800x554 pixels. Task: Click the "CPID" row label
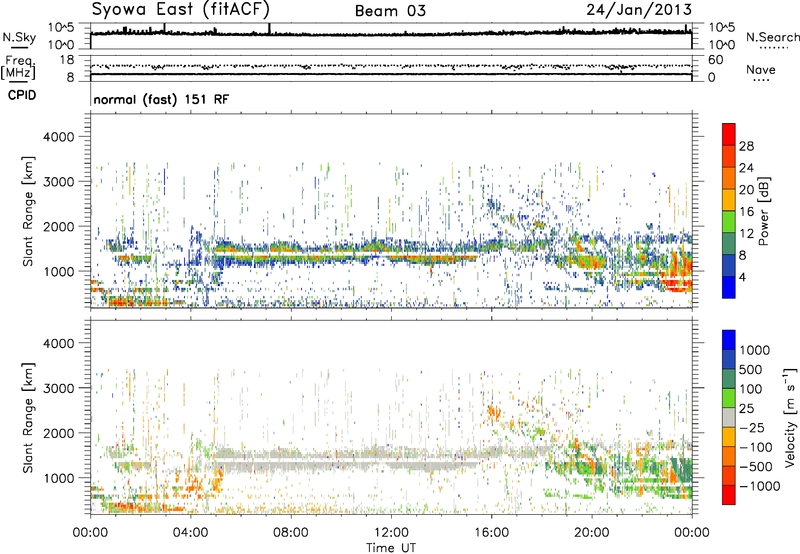(x=22, y=95)
